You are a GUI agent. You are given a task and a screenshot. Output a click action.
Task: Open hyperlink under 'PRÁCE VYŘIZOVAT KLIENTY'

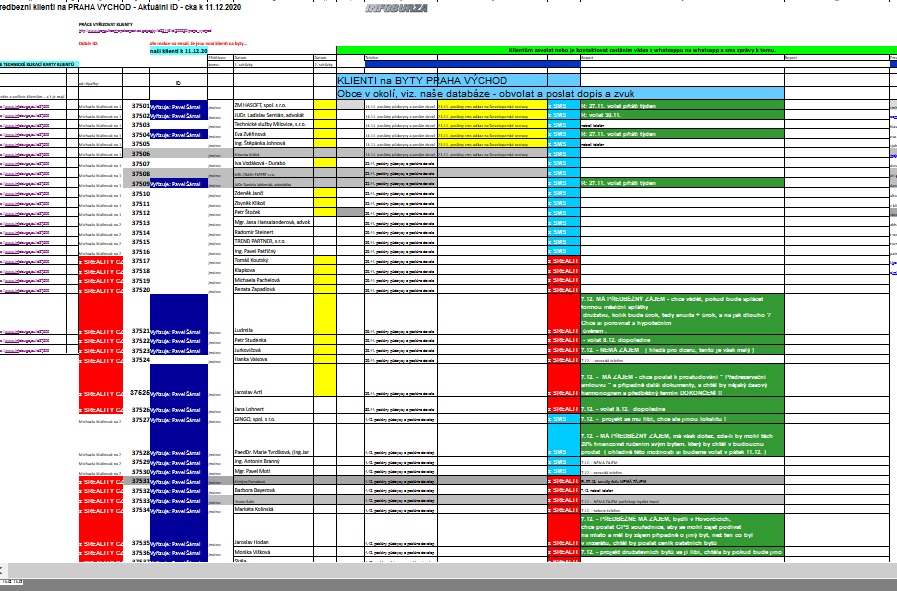pos(145,31)
